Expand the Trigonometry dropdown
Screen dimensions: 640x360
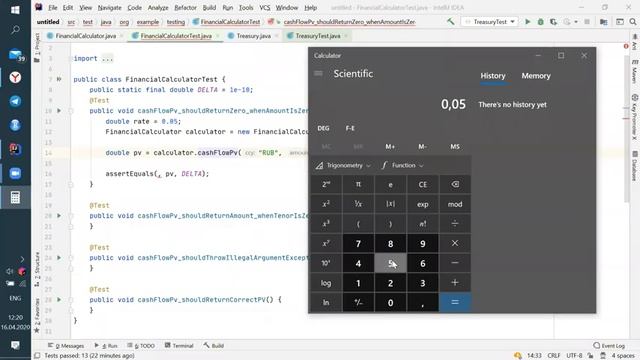coord(343,165)
